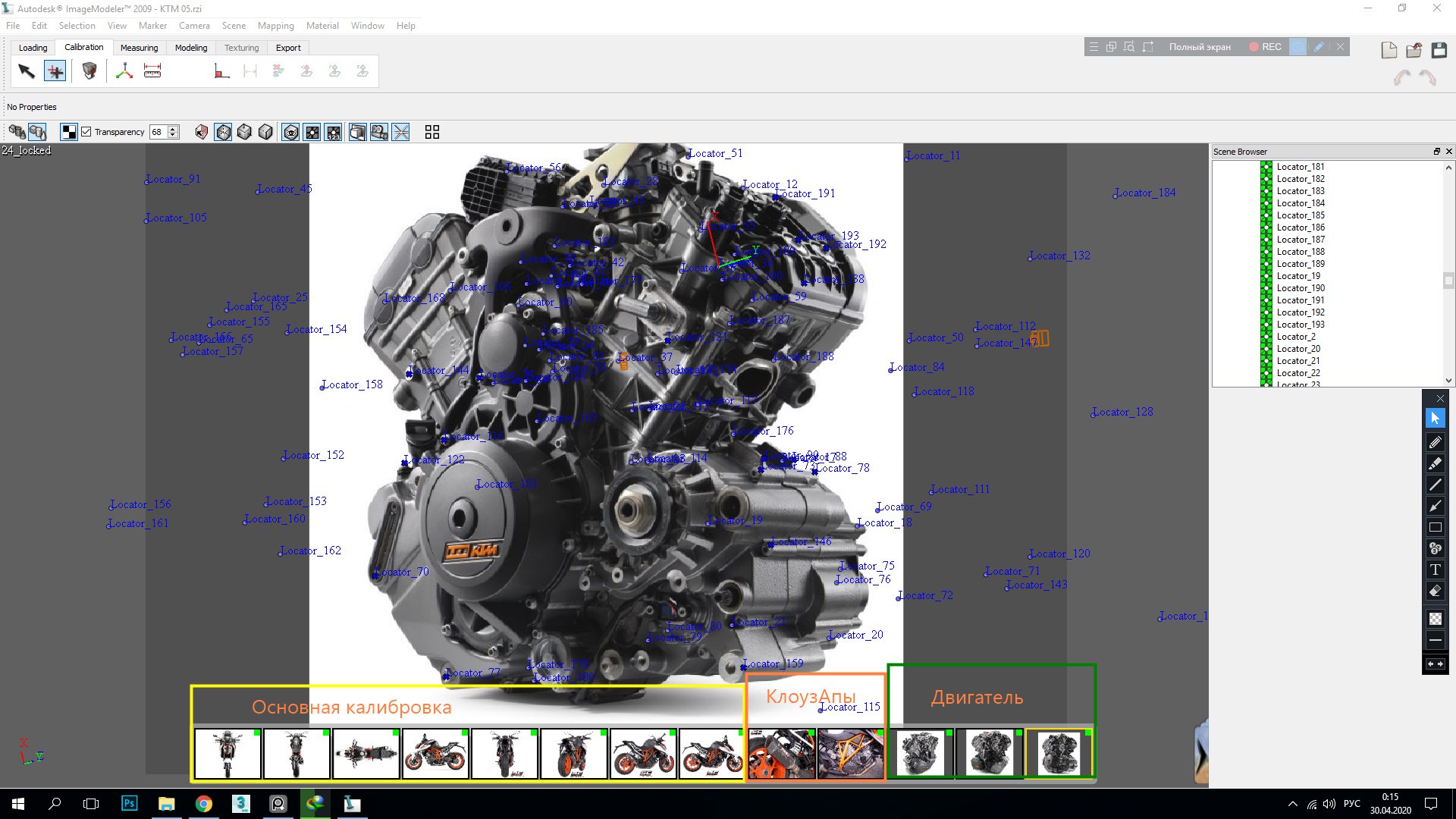This screenshot has height=819, width=1456.
Task: Select the wireframe cube display mode
Action: pyautogui.click(x=223, y=132)
